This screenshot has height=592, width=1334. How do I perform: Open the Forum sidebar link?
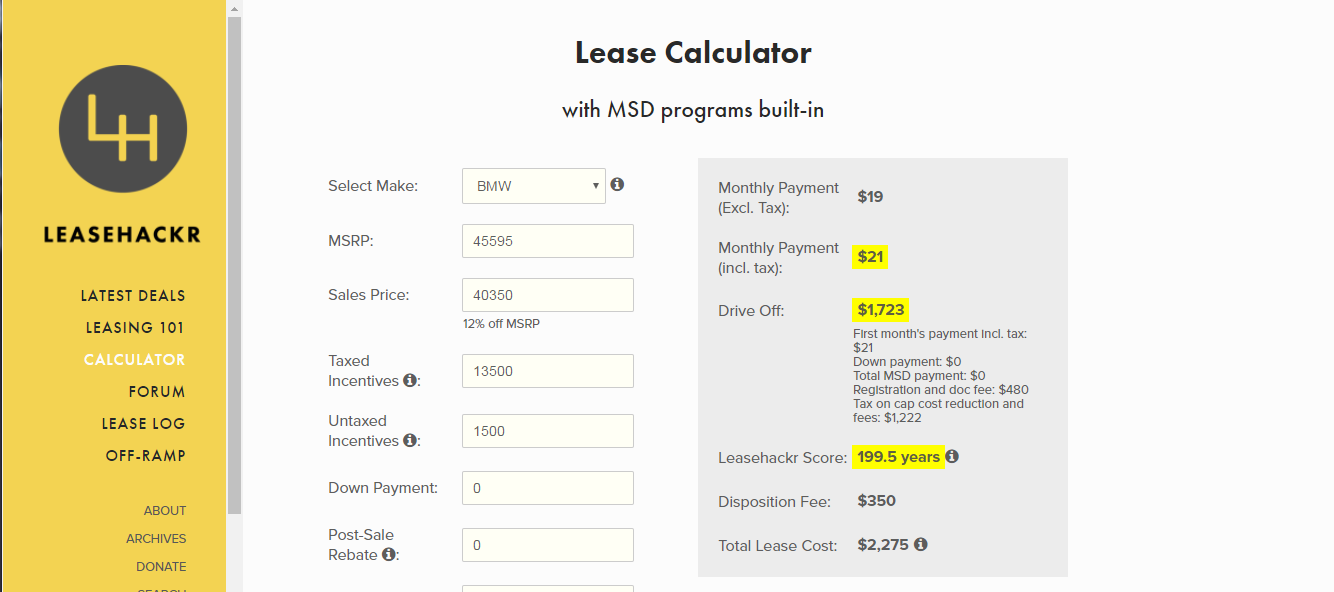(x=157, y=392)
